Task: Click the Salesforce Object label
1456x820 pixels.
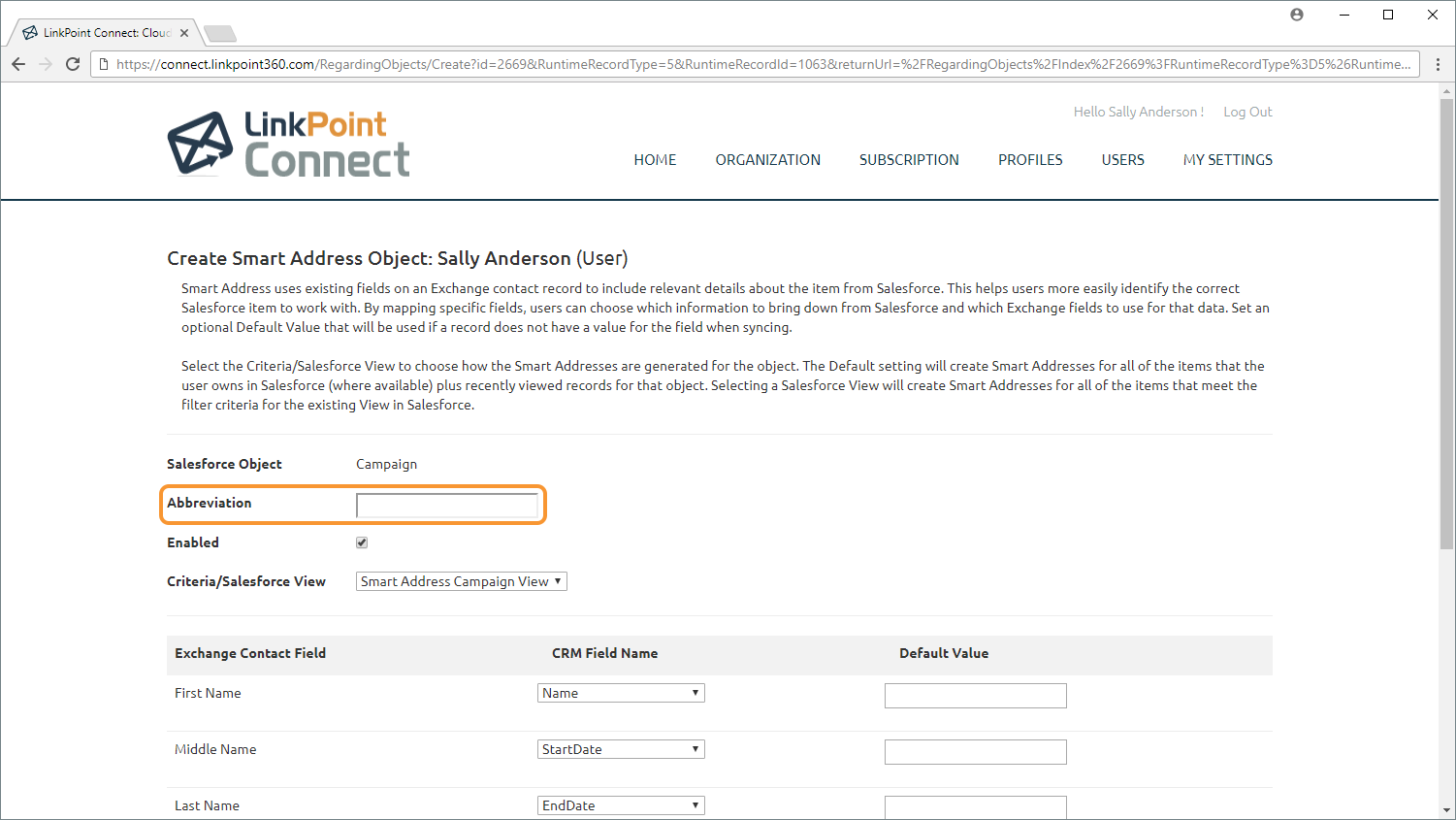Action: click(x=224, y=464)
